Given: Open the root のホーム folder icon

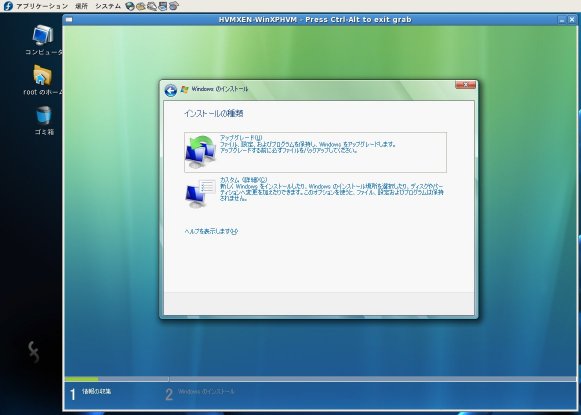Looking at the screenshot, I should (x=43, y=80).
